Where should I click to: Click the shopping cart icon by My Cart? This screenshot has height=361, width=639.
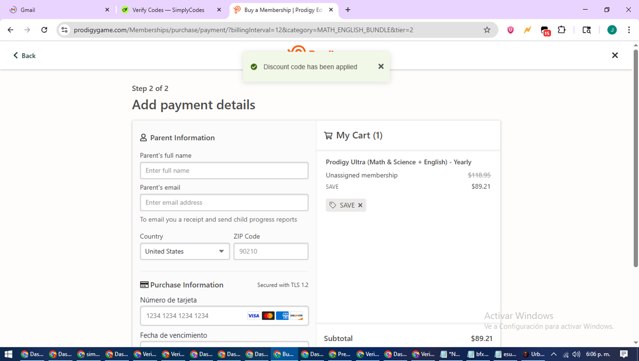tap(328, 136)
